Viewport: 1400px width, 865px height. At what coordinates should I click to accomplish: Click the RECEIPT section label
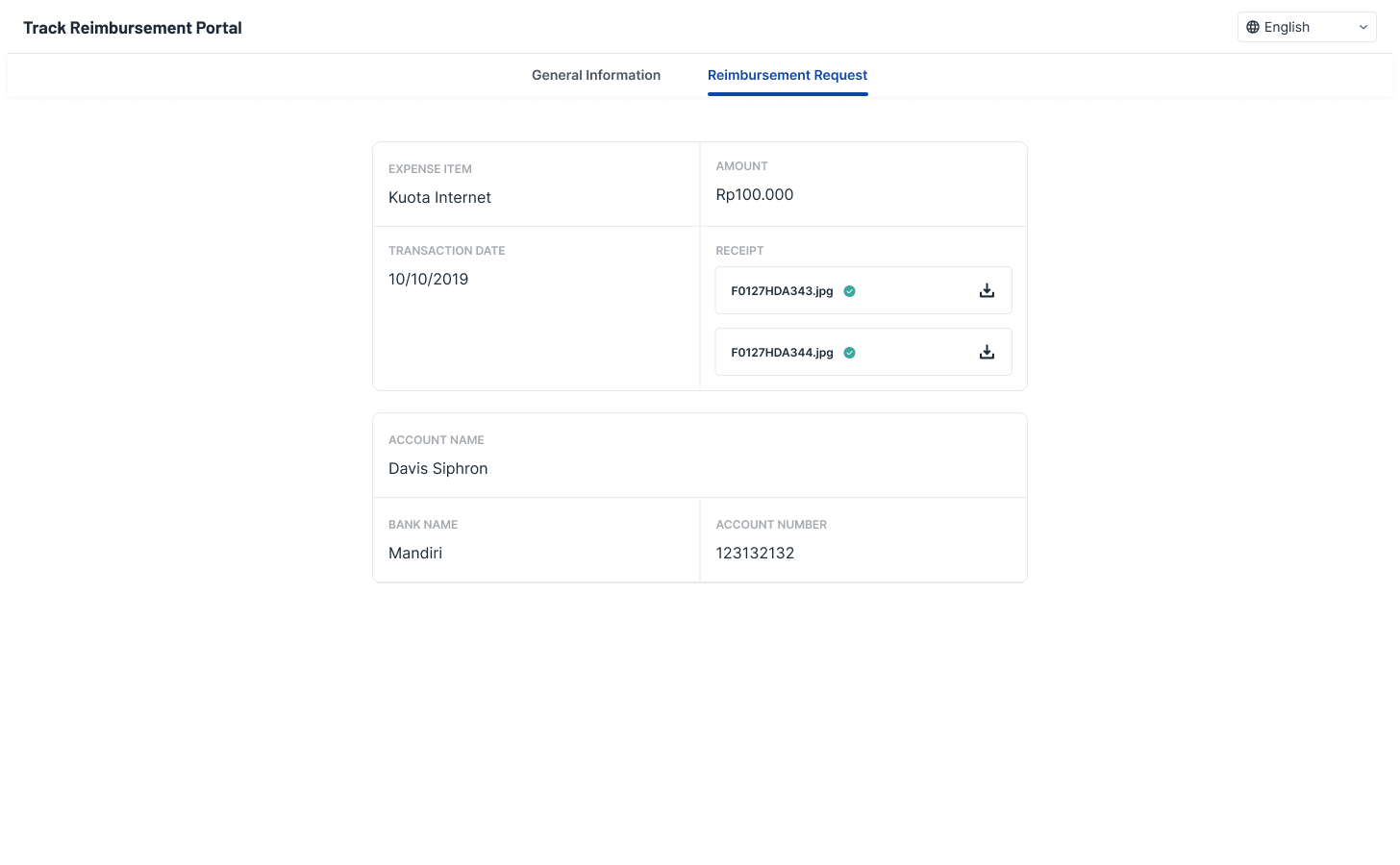click(x=739, y=250)
